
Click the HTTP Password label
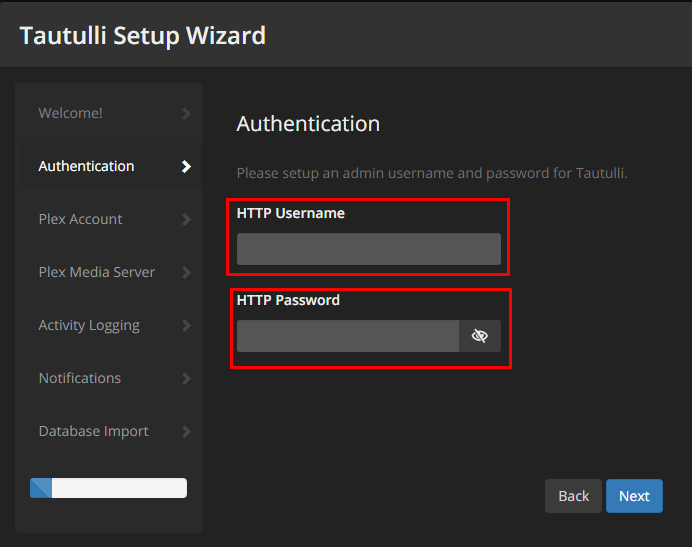tap(288, 300)
